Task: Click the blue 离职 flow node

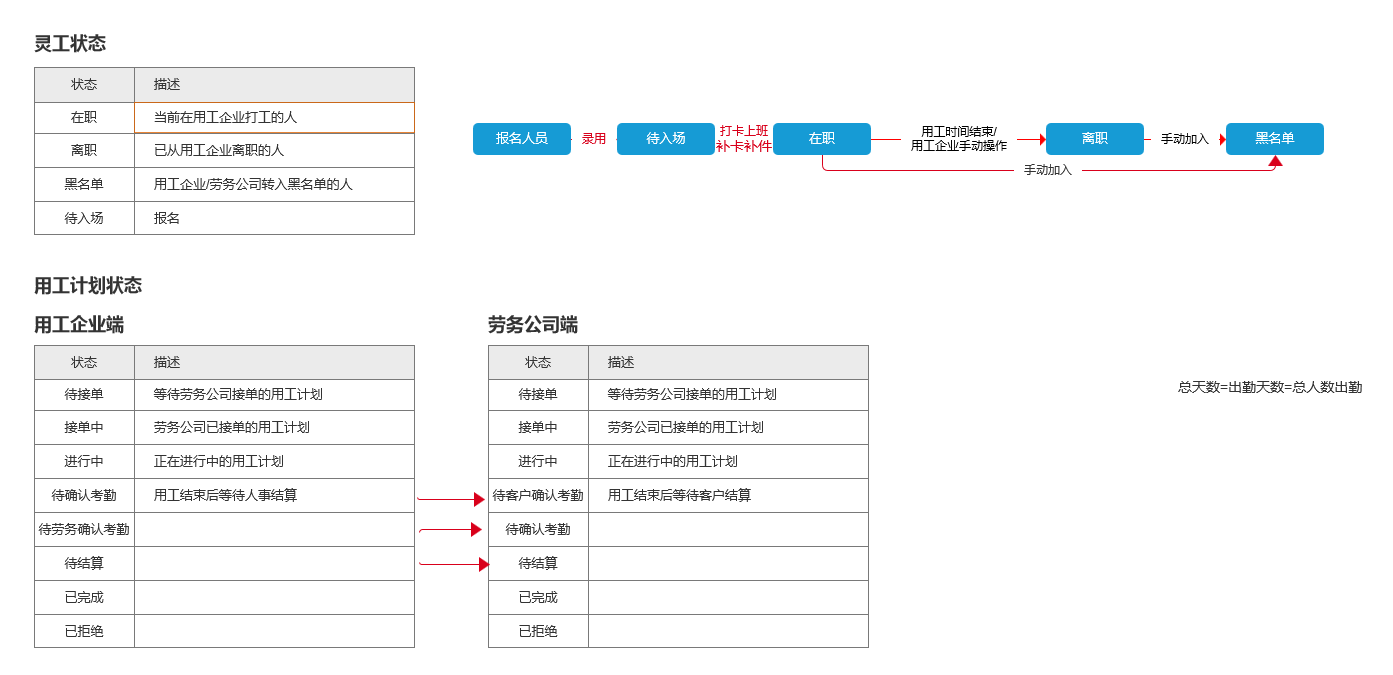Action: coord(1095,139)
